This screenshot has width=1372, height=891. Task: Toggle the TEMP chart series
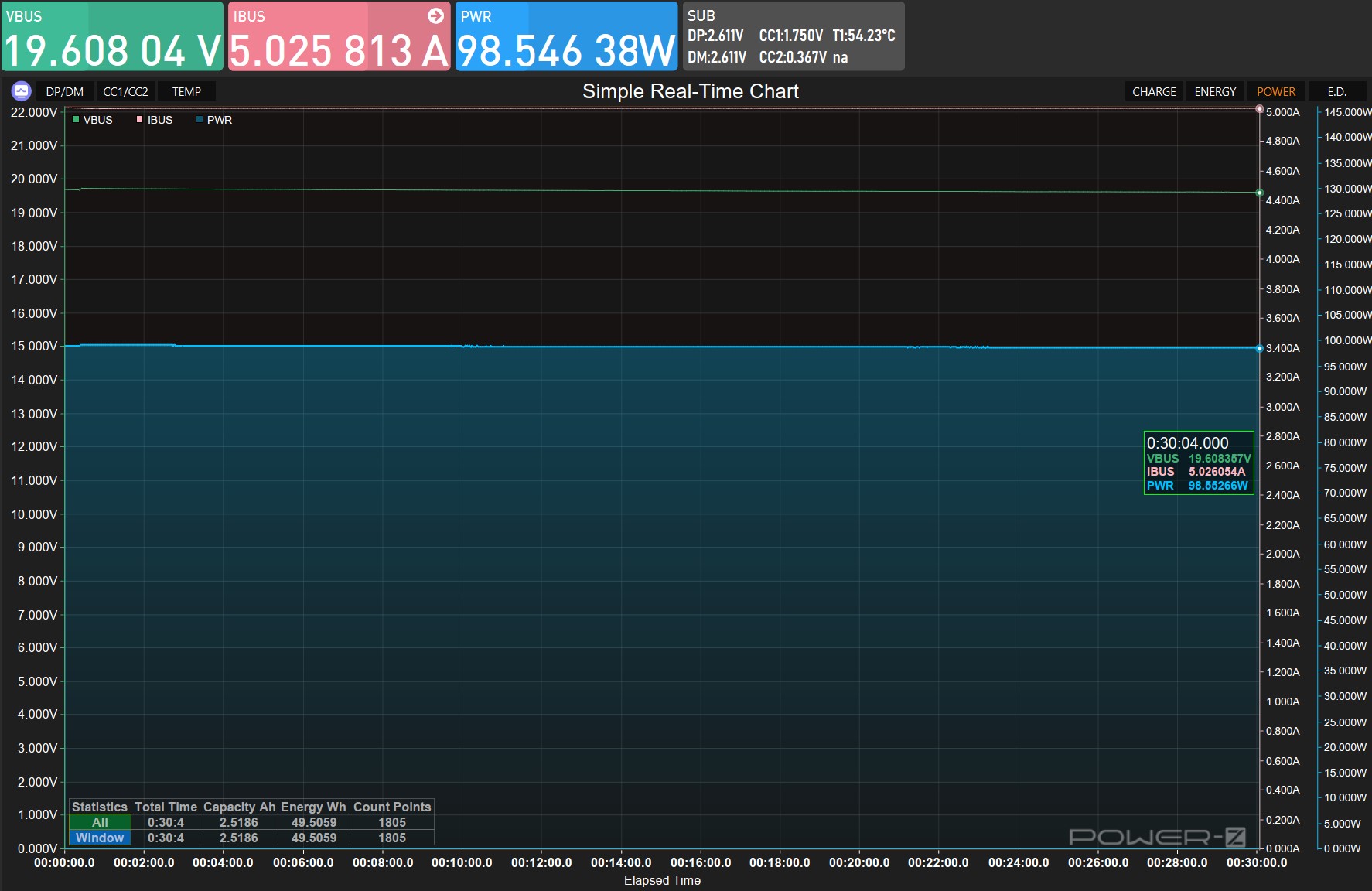186,91
